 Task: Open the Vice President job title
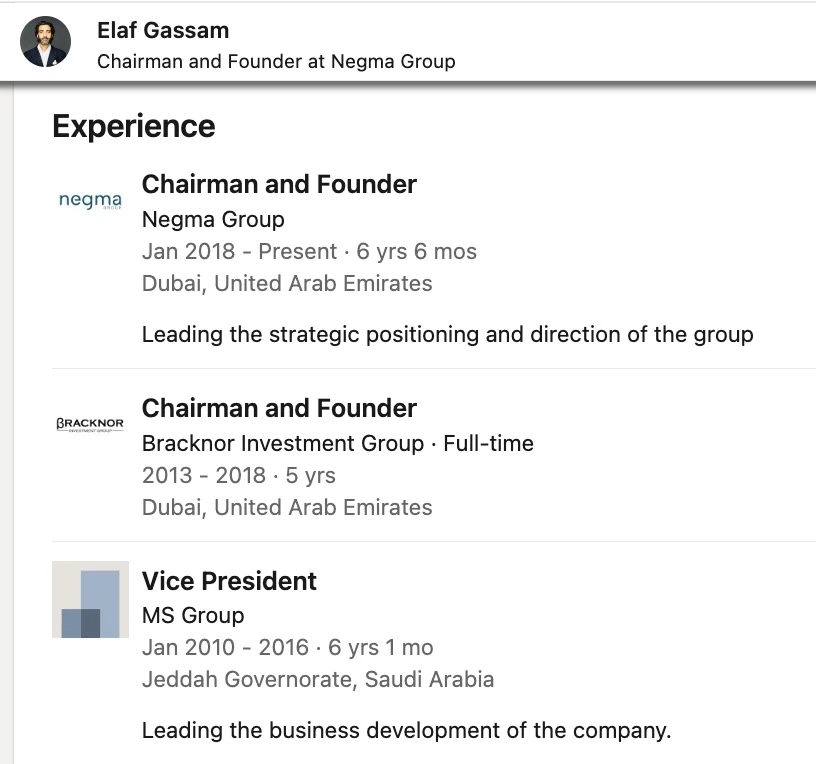229,581
